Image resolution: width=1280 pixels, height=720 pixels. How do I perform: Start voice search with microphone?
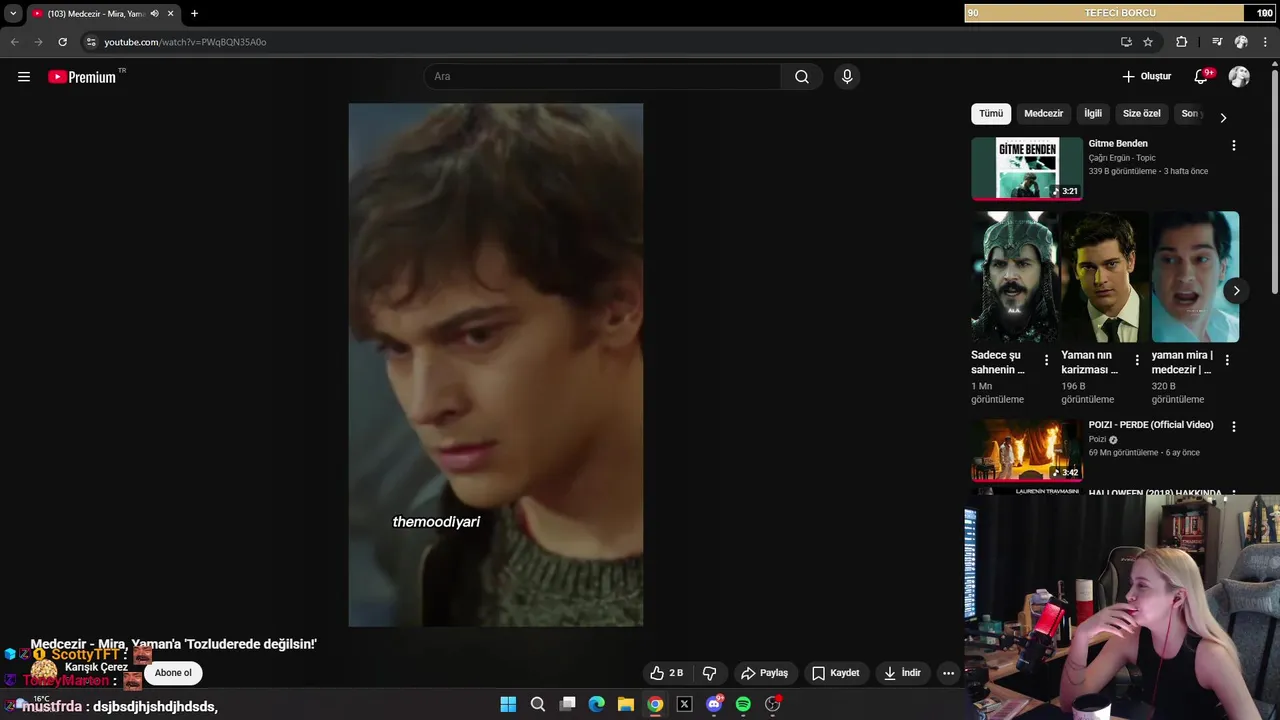coord(847,77)
